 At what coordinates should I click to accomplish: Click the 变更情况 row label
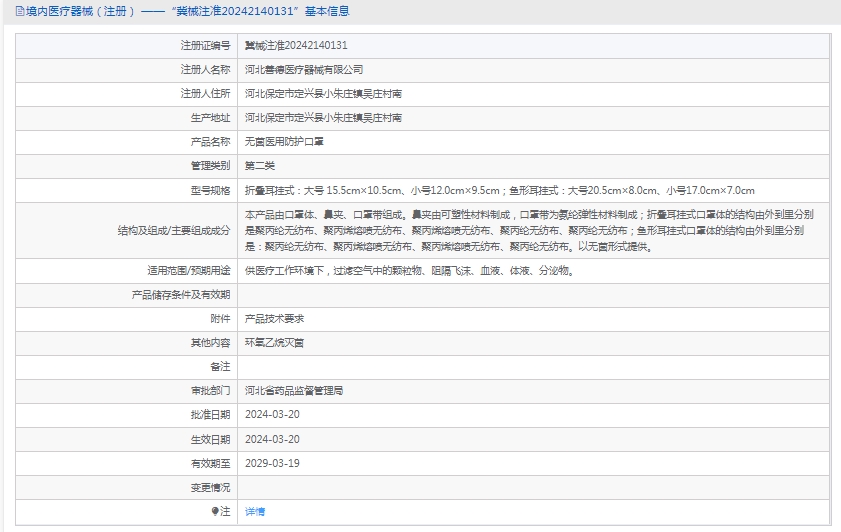coord(210,487)
